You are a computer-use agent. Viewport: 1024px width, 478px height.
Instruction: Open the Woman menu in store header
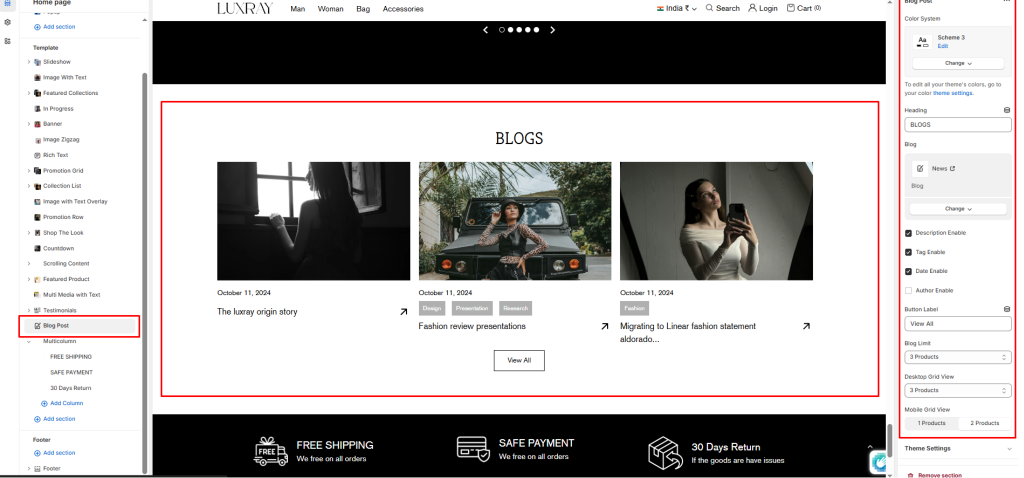tap(330, 9)
